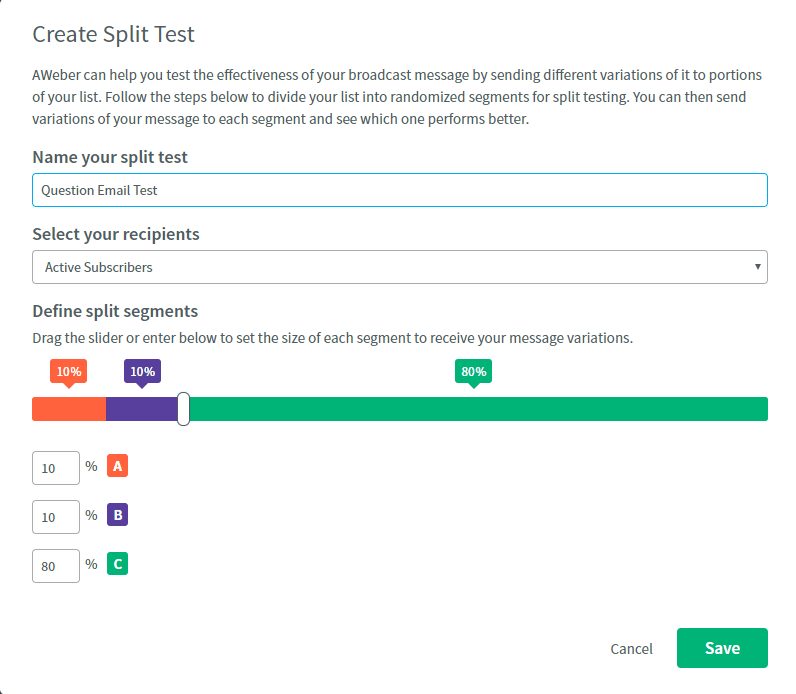
Task: Click the green 80% slider label
Action: pyautogui.click(x=474, y=372)
